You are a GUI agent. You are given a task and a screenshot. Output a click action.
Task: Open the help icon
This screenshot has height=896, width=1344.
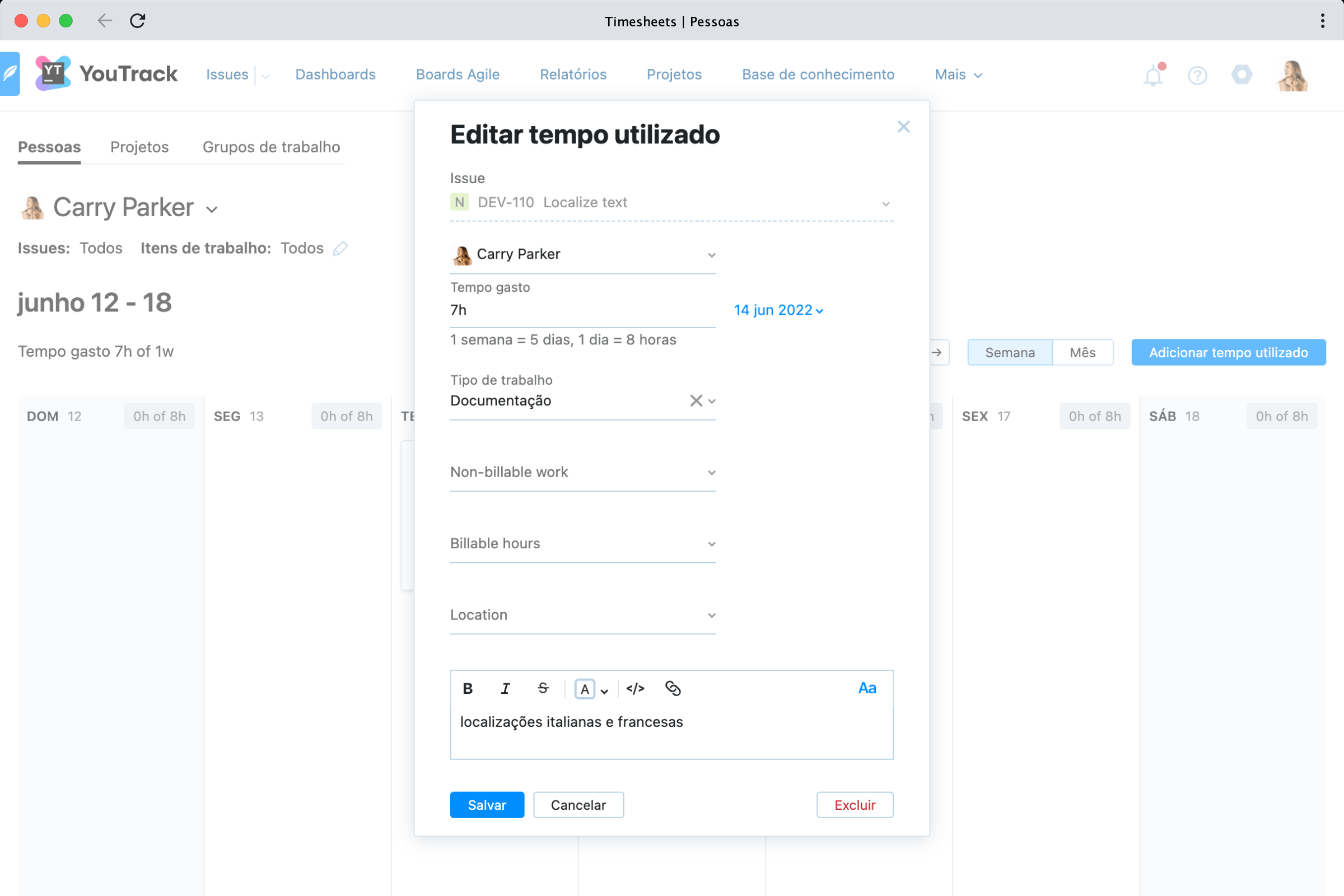point(1197,75)
